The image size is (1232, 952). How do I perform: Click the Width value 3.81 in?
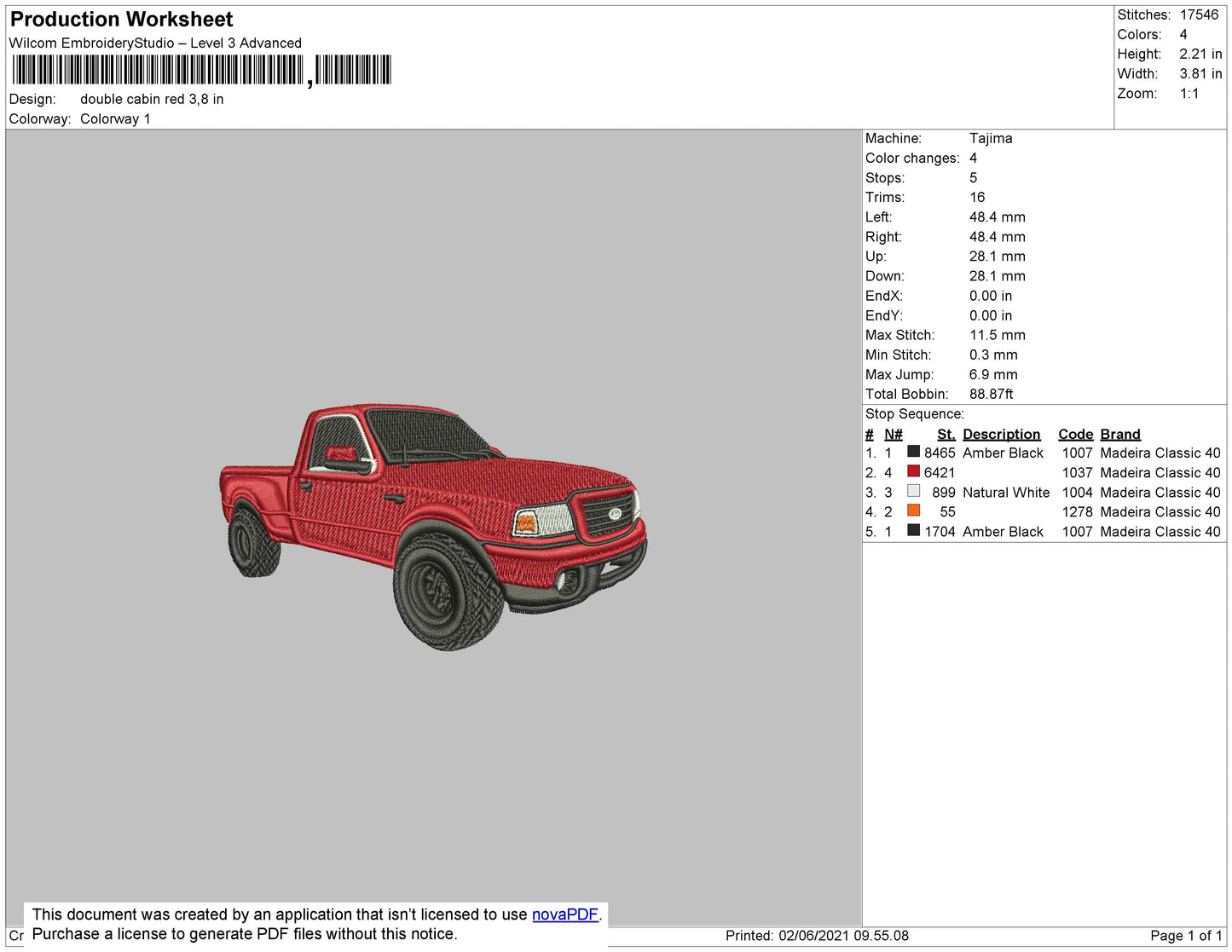1200,73
